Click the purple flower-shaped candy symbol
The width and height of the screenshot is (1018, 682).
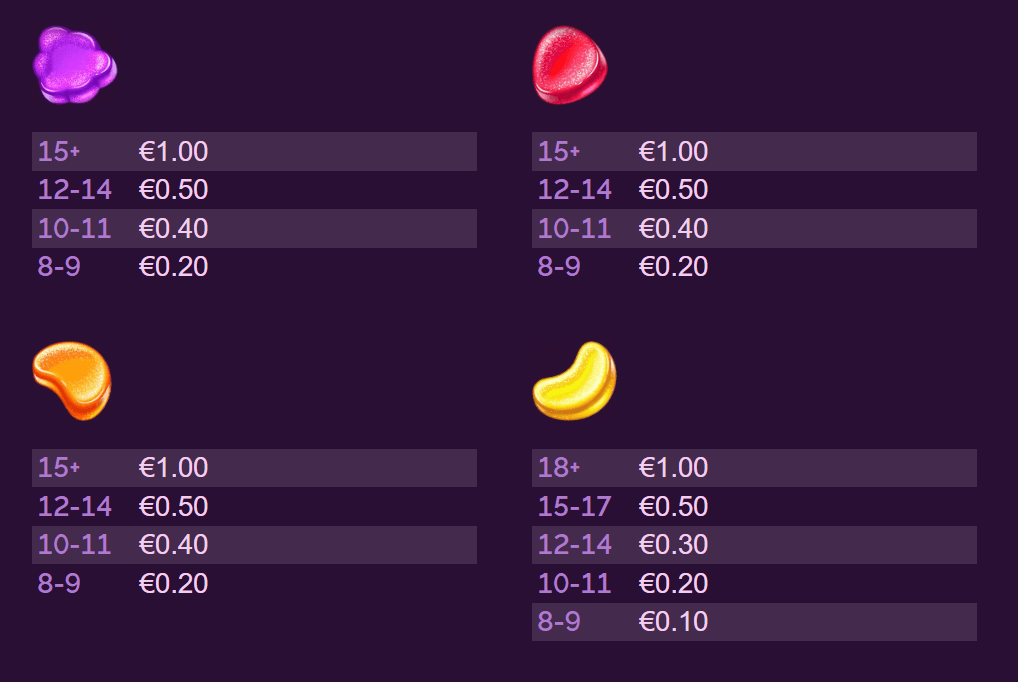[x=75, y=65]
